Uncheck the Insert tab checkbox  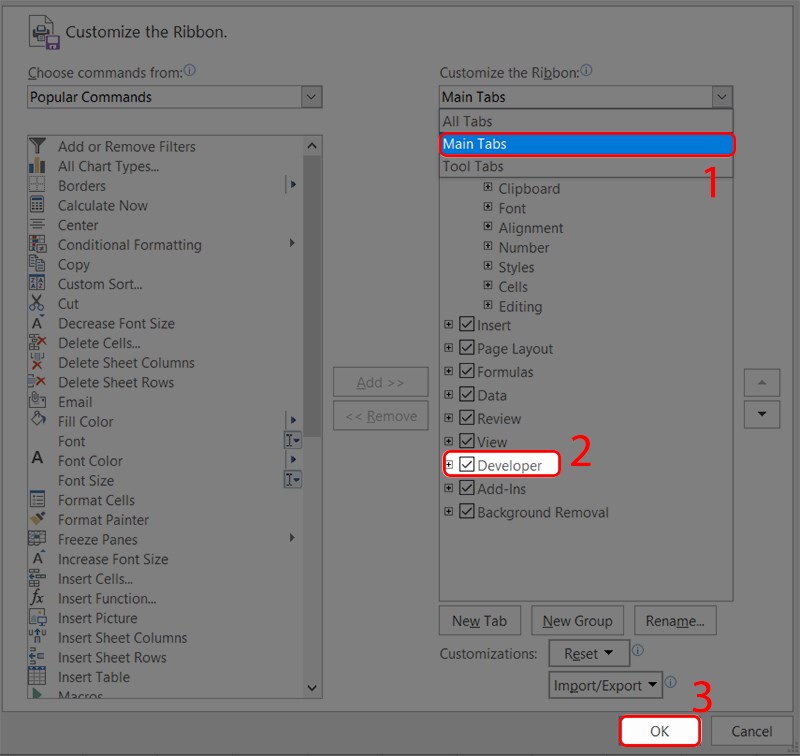[466, 324]
